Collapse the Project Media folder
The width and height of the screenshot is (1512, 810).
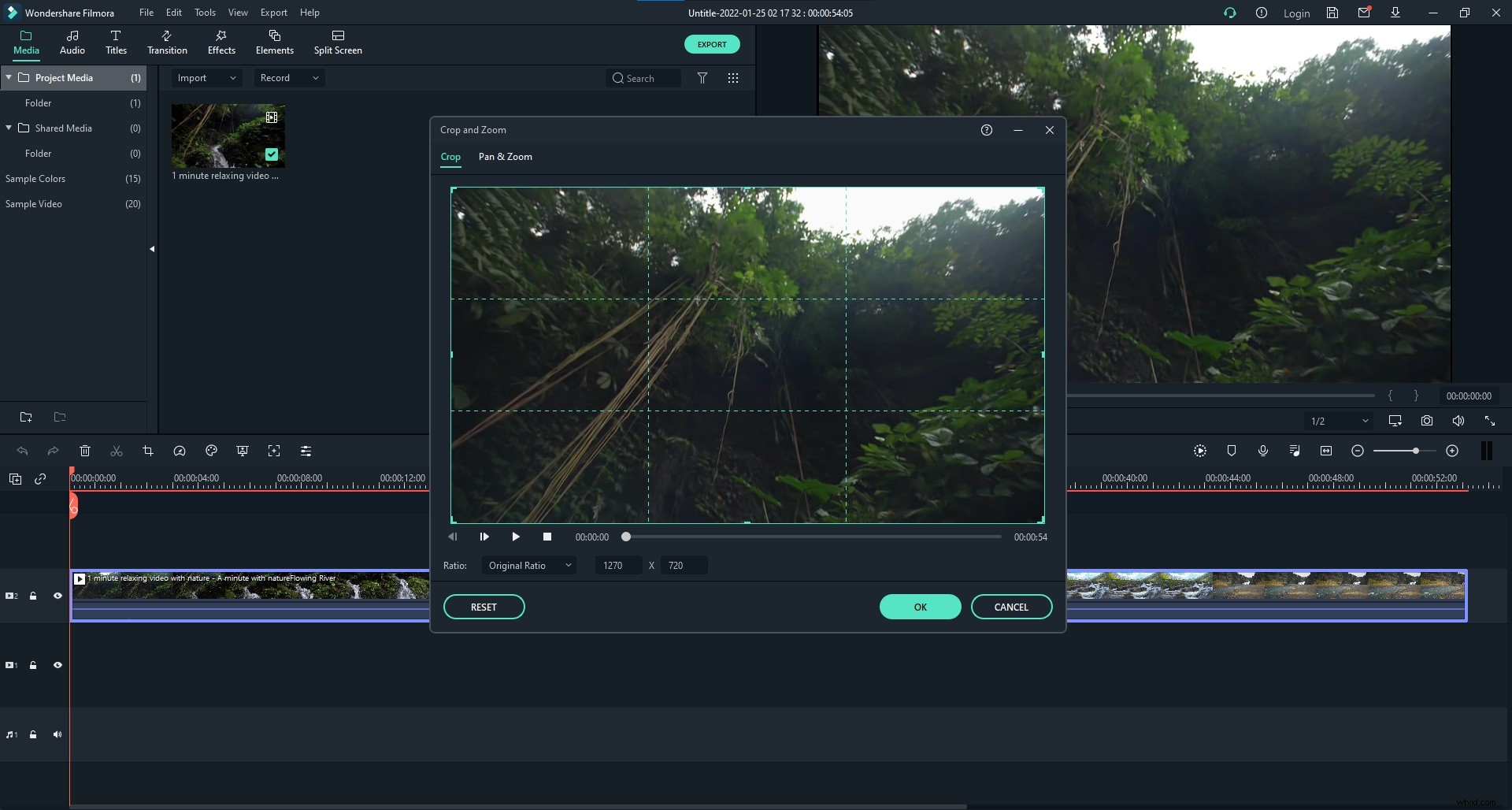tap(8, 77)
